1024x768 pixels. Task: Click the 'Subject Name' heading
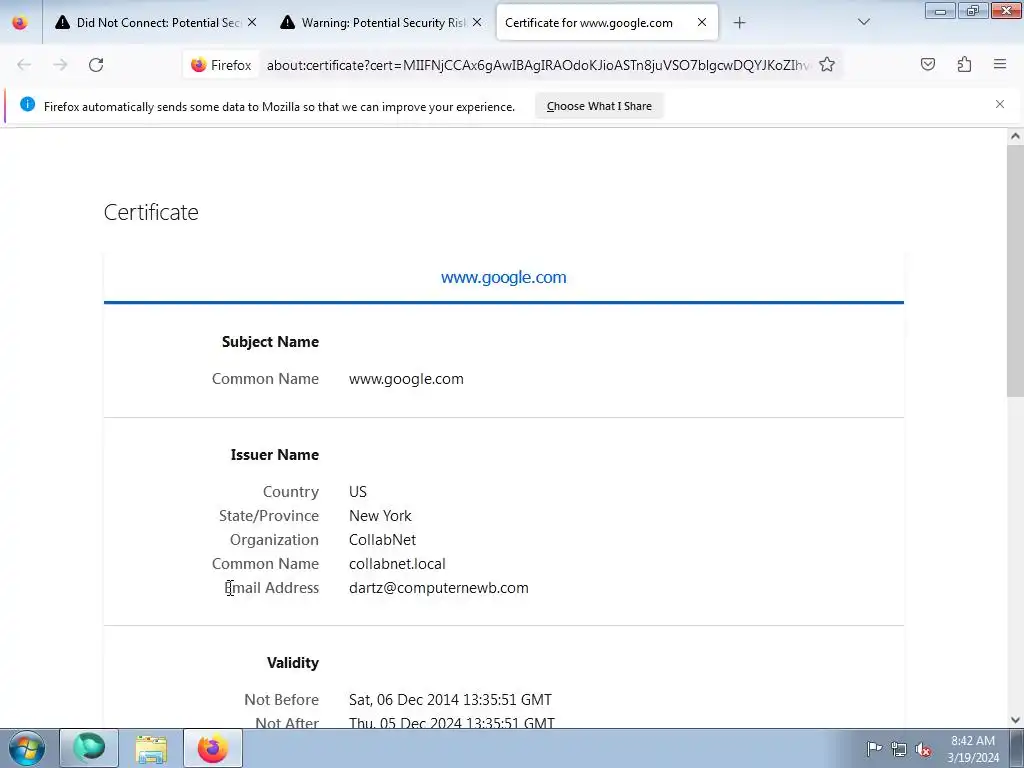[270, 342]
